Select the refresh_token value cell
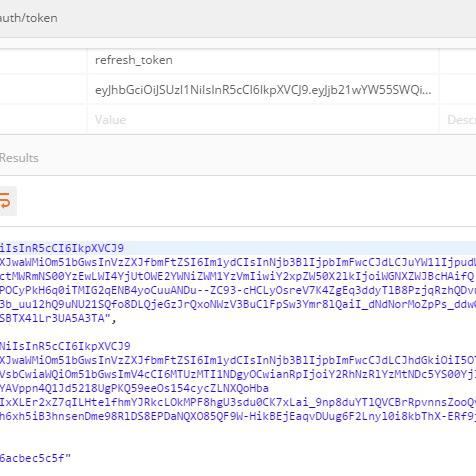476x476 pixels. pos(263,60)
